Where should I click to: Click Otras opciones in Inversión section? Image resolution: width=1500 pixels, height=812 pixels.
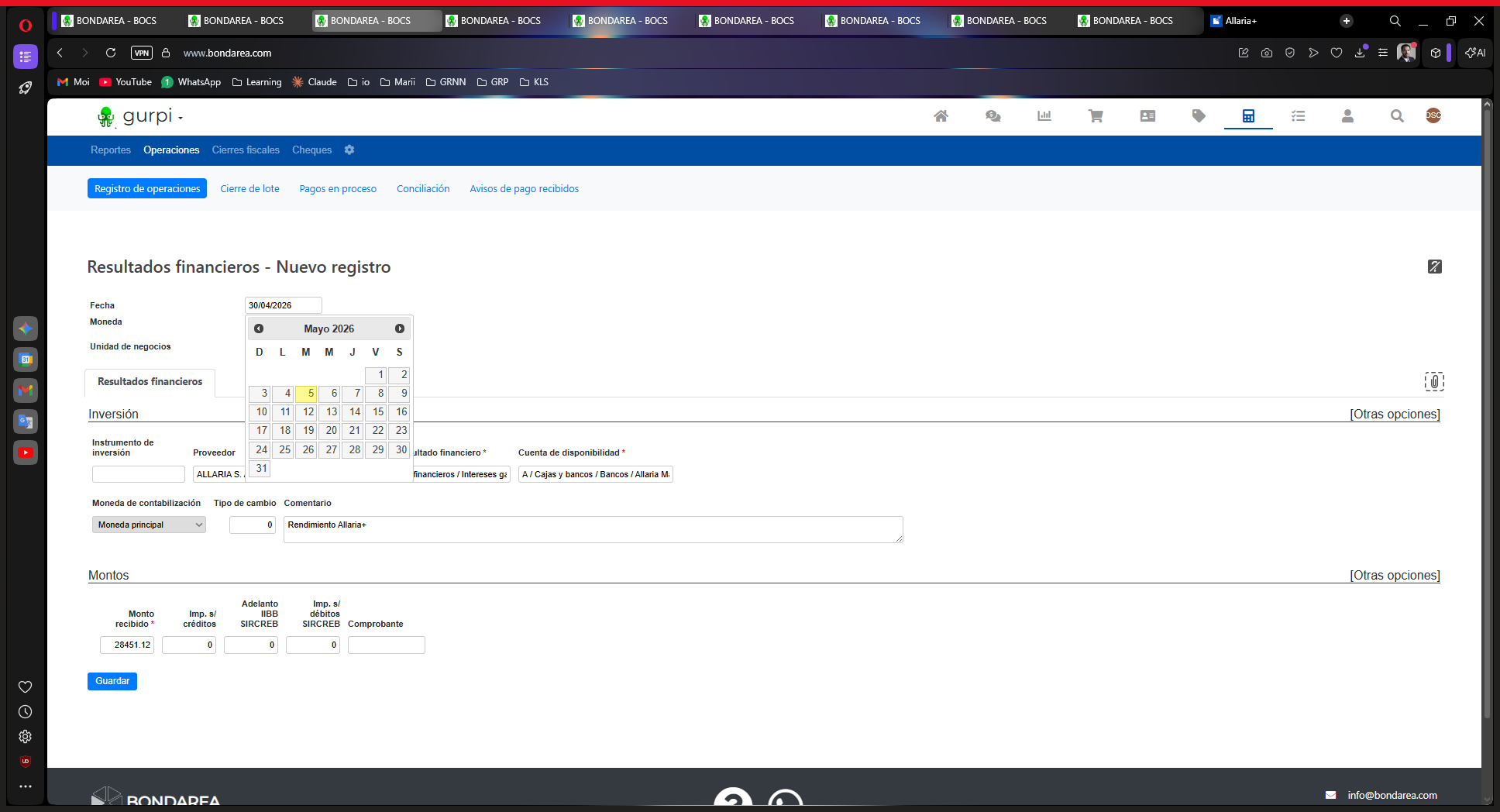pos(1395,414)
